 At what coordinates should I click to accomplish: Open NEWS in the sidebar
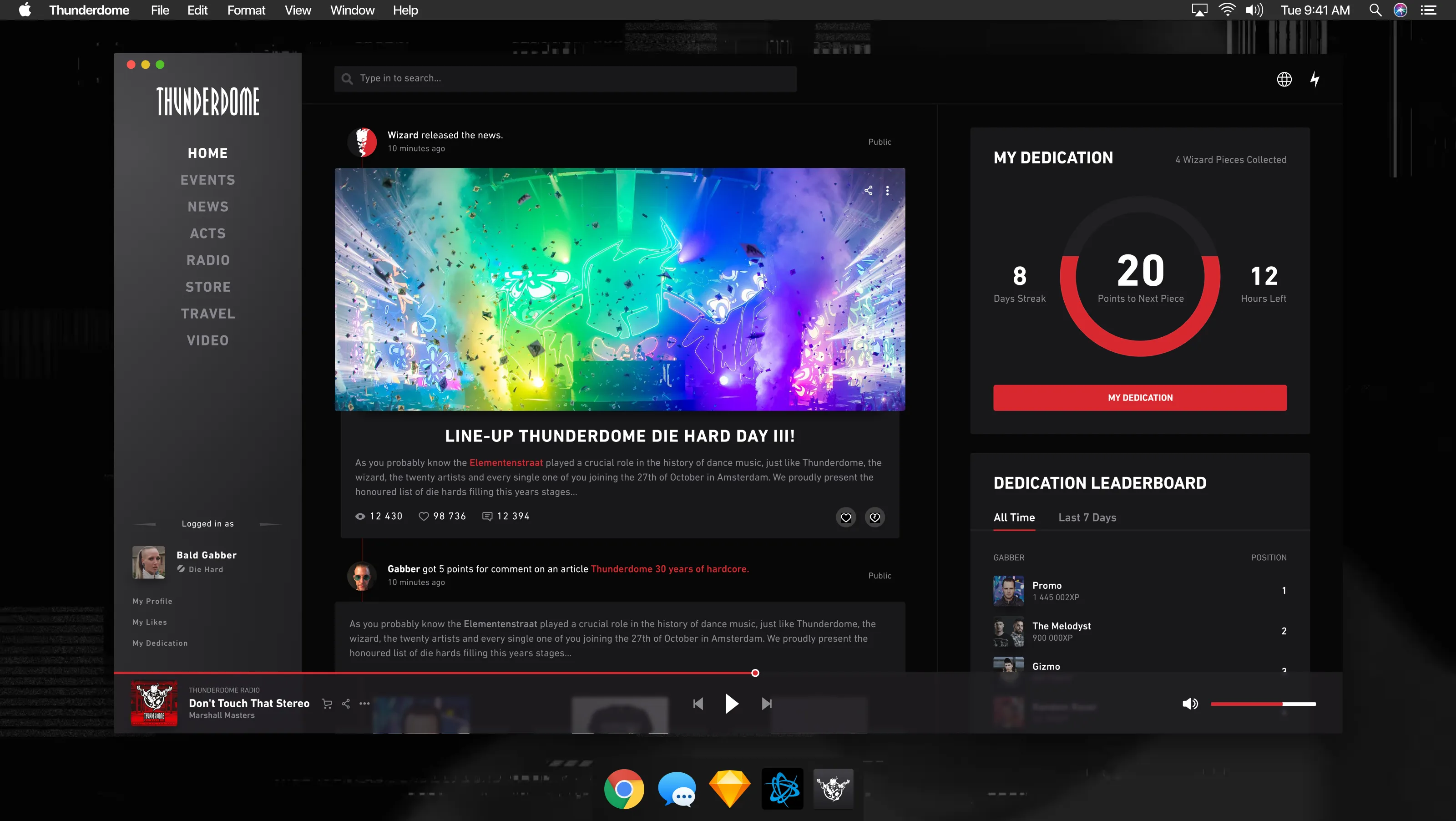(207, 207)
